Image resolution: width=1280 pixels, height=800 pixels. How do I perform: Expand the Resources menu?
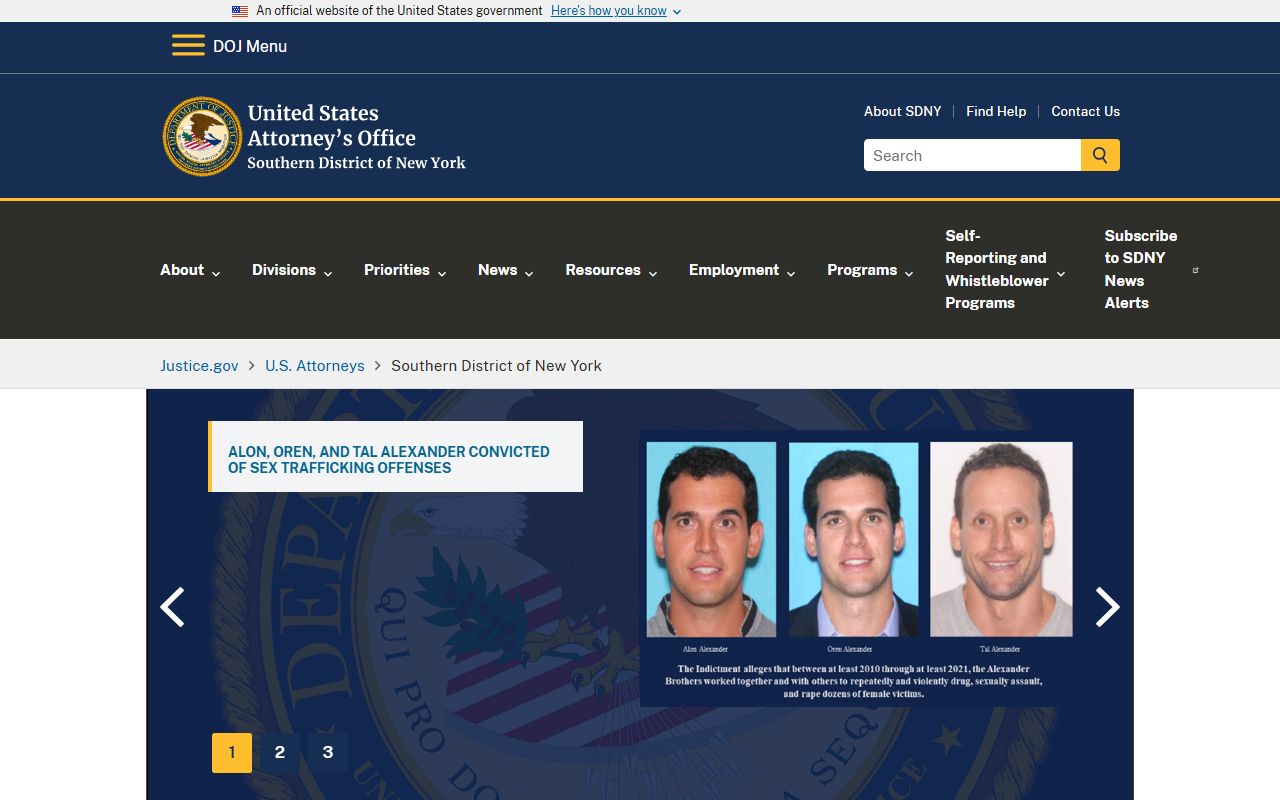tap(611, 270)
